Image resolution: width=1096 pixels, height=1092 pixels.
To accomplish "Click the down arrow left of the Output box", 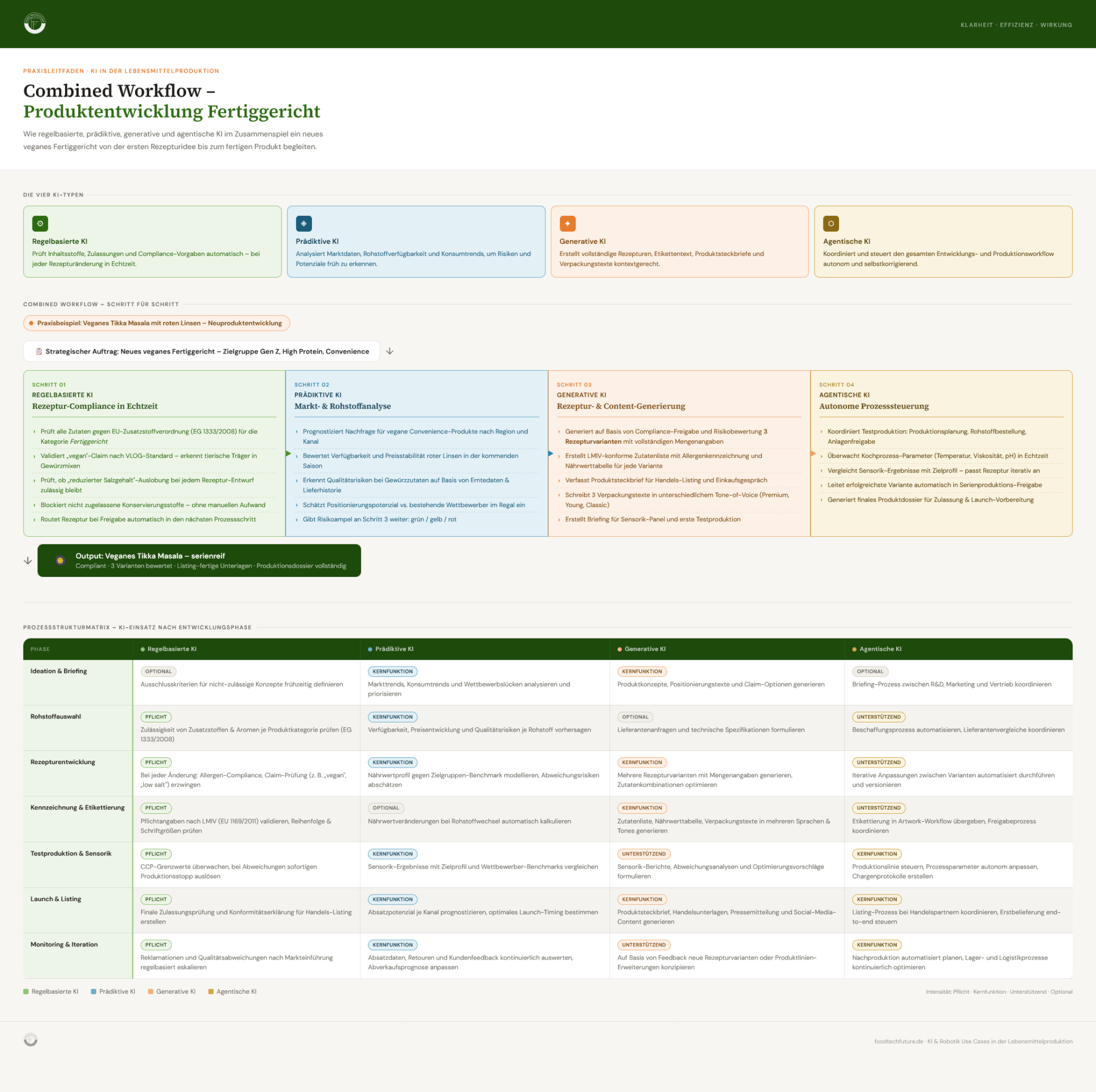I will (x=27, y=561).
